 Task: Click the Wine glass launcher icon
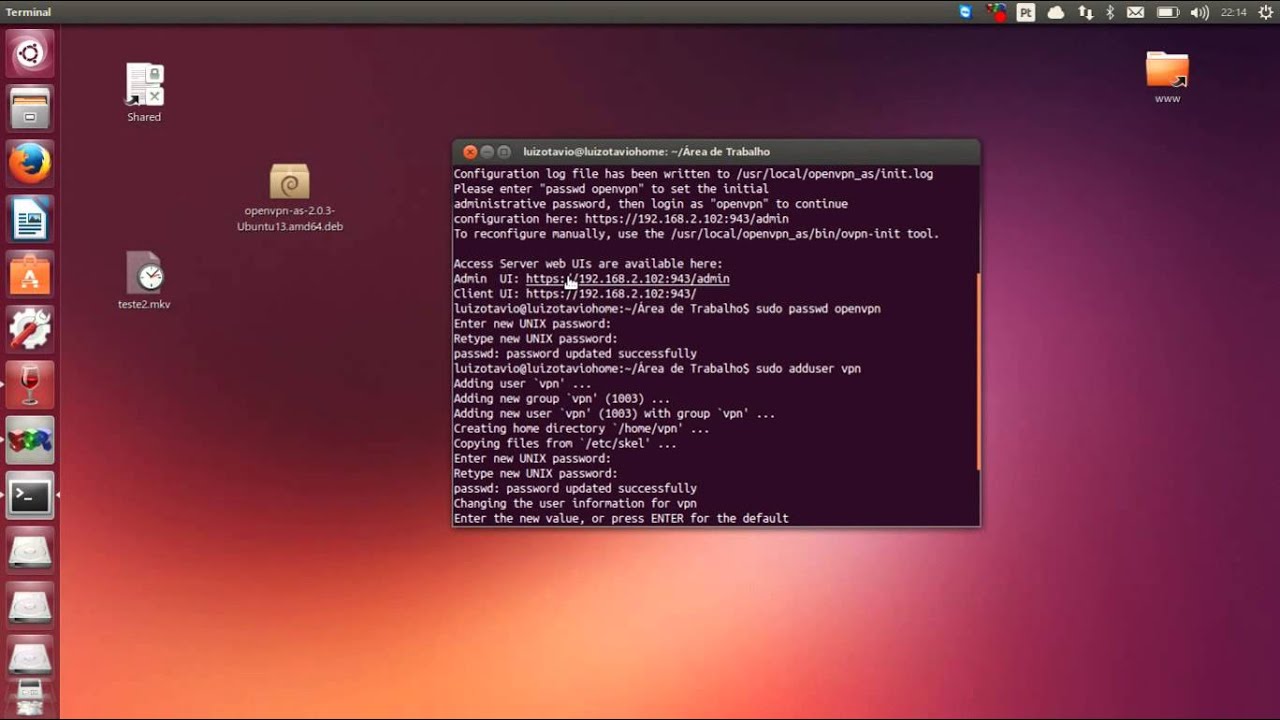pyautogui.click(x=30, y=385)
